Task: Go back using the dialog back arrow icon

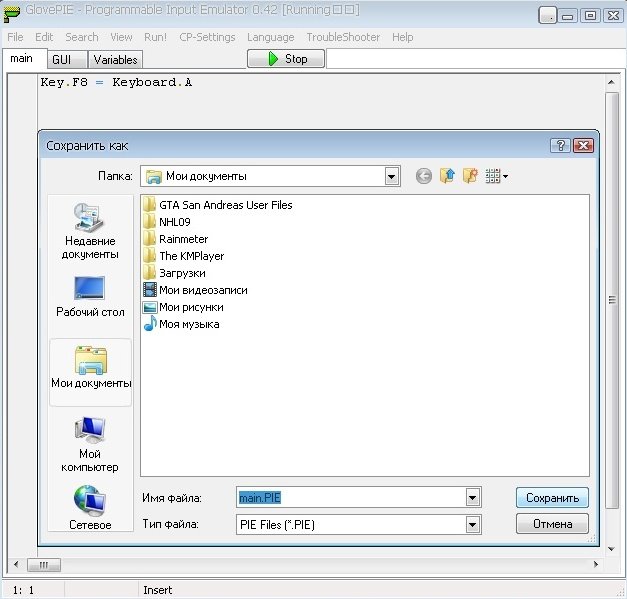Action: (x=423, y=176)
